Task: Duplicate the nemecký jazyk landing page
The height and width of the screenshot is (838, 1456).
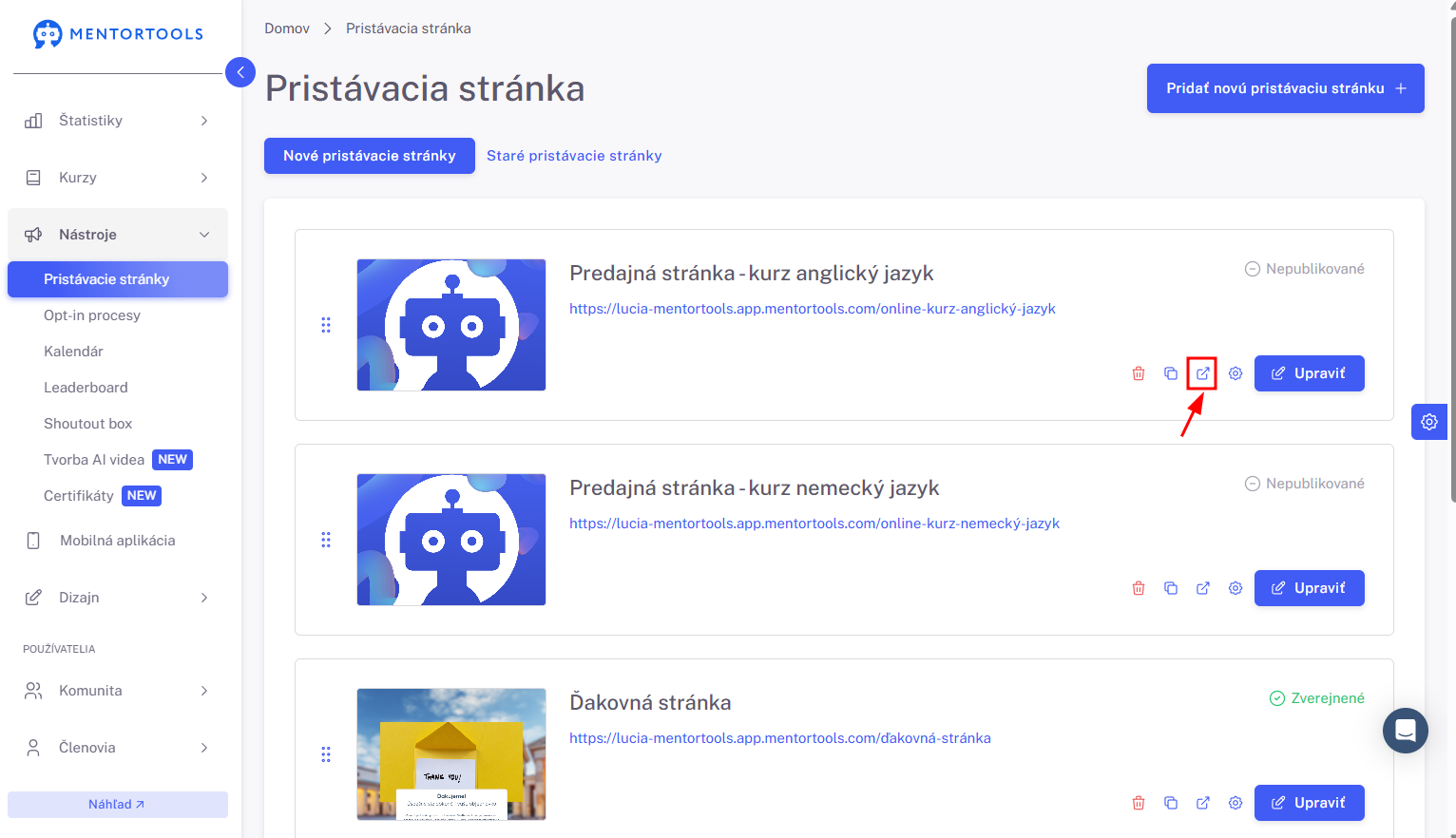Action: tap(1171, 588)
